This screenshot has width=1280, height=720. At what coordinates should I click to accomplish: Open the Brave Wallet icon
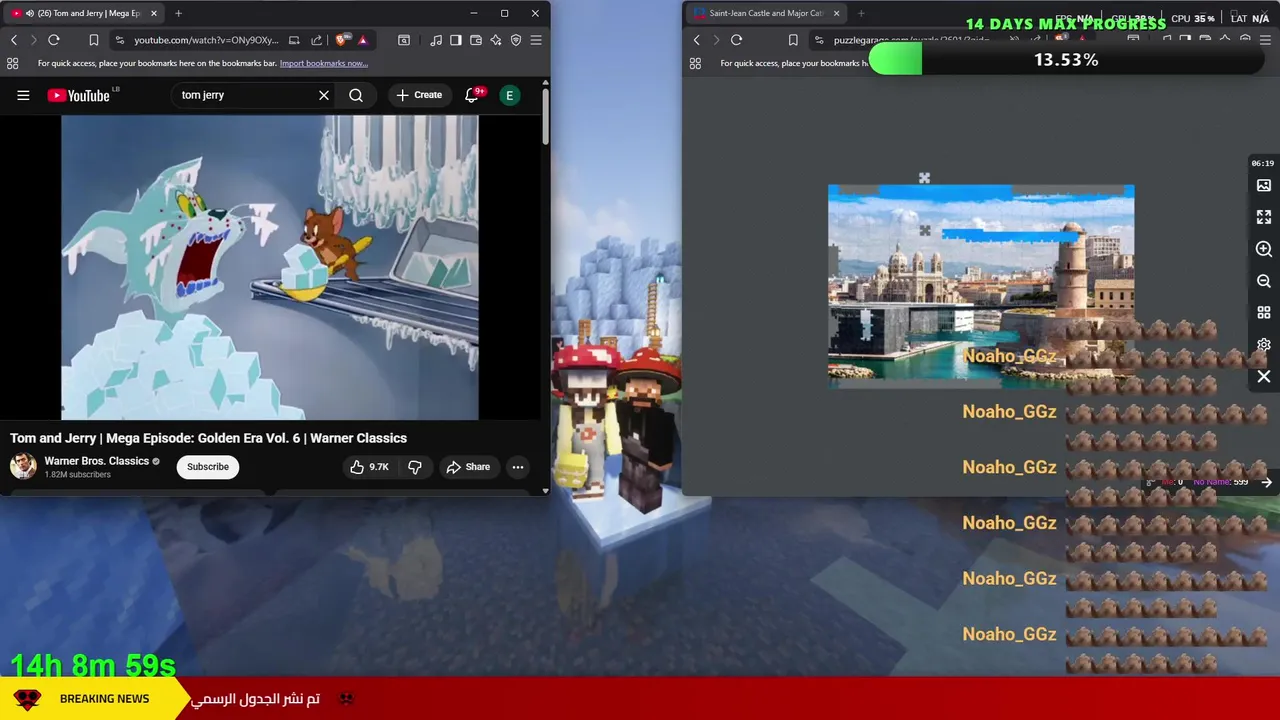click(x=476, y=40)
